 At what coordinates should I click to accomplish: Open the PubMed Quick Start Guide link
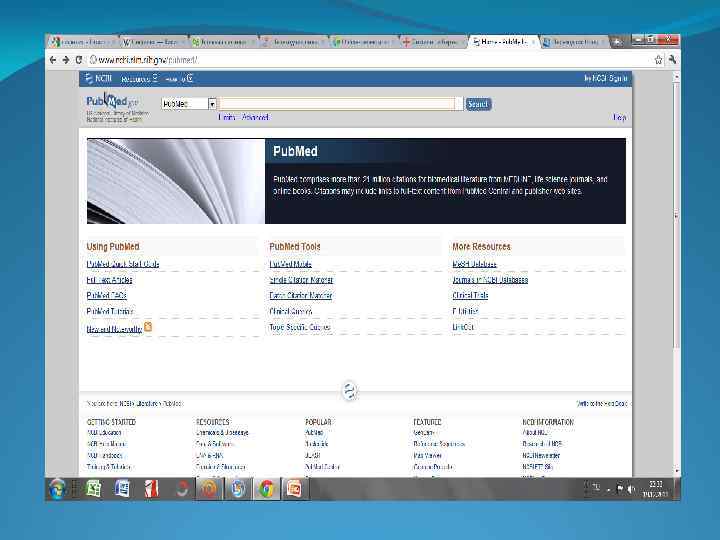click(x=123, y=264)
